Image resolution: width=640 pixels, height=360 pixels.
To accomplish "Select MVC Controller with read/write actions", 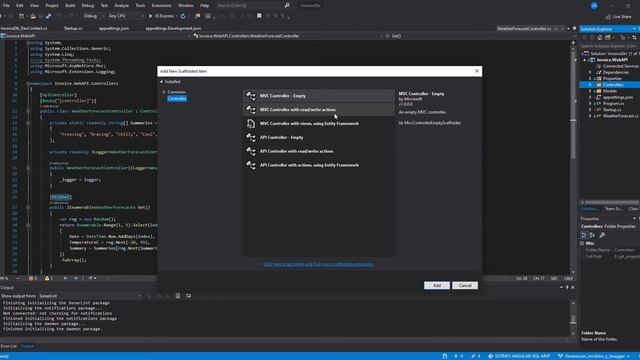I will (x=319, y=110).
